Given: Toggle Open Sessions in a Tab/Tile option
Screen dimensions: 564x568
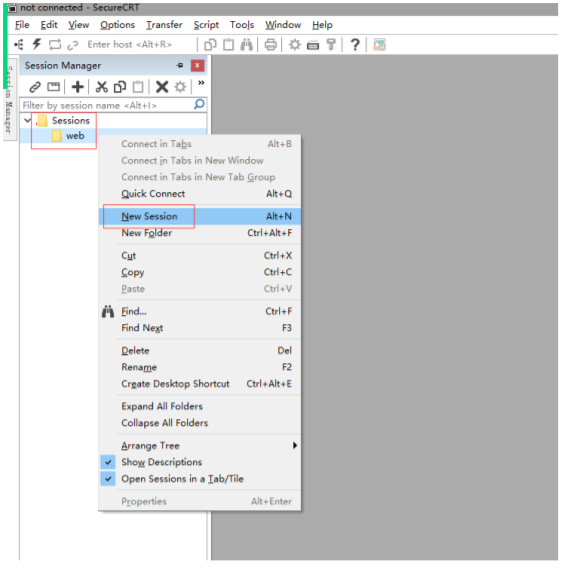Looking at the screenshot, I should point(200,479).
